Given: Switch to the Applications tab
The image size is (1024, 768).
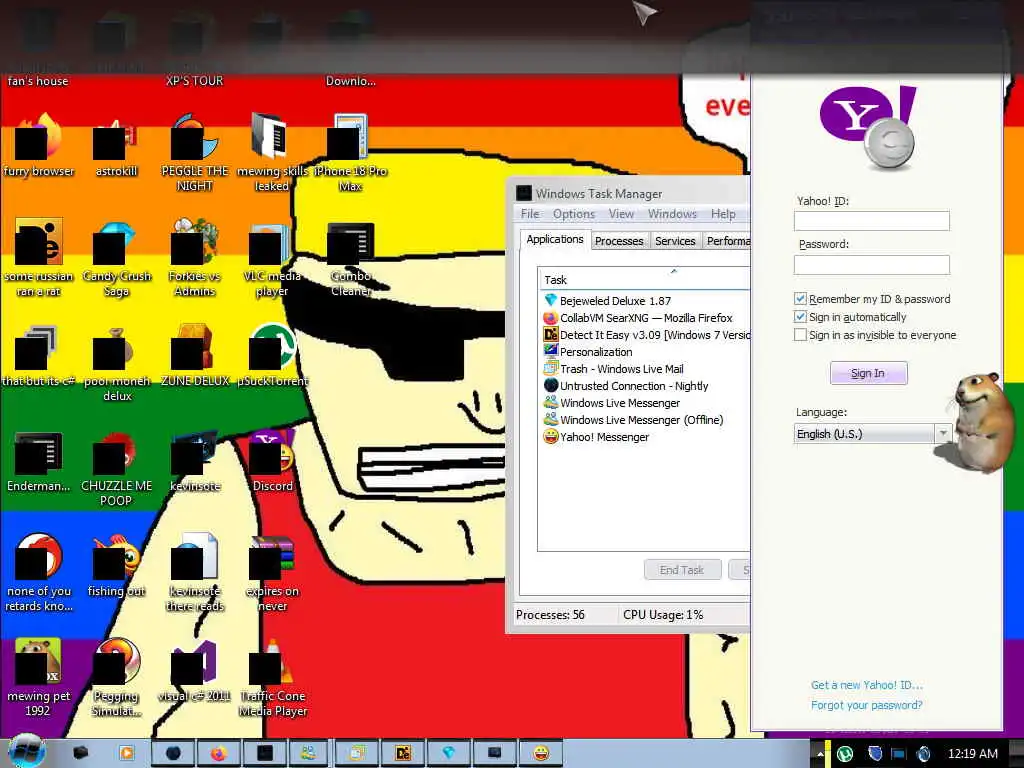Looking at the screenshot, I should (555, 240).
